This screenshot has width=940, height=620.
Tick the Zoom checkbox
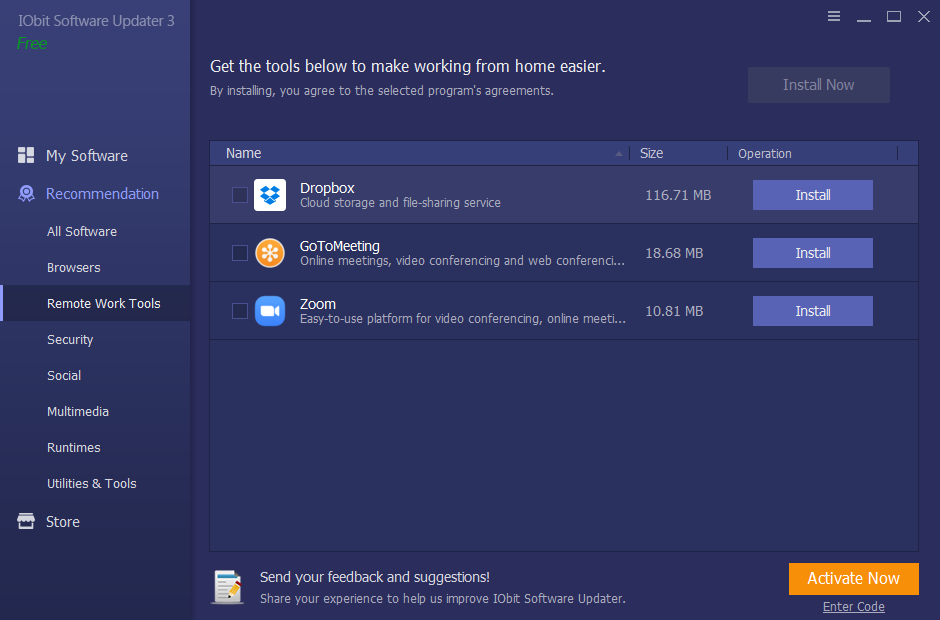240,311
